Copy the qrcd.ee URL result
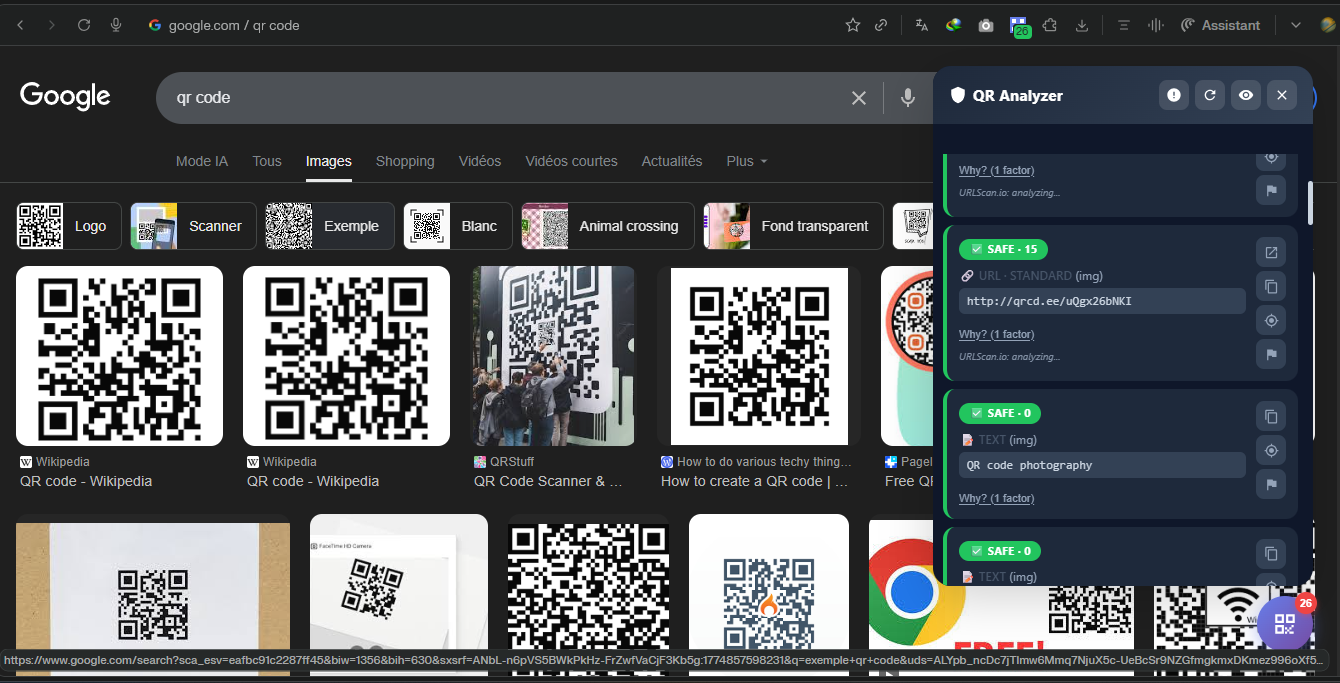1340x683 pixels. [1271, 287]
